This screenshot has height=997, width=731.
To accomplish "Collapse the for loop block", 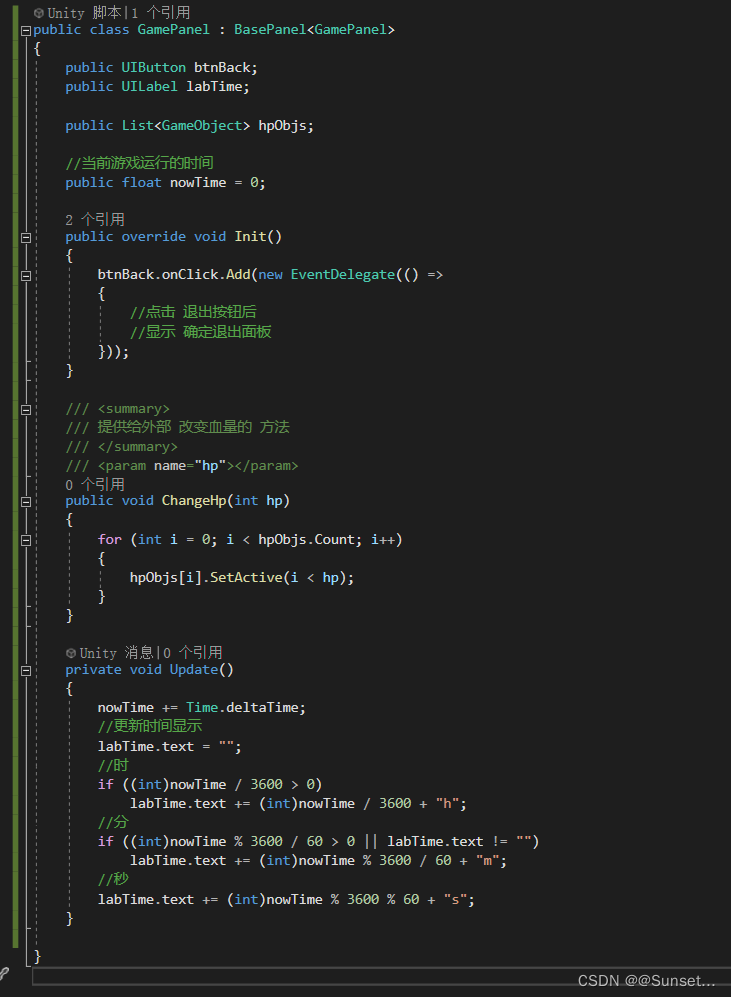I will click(25, 540).
